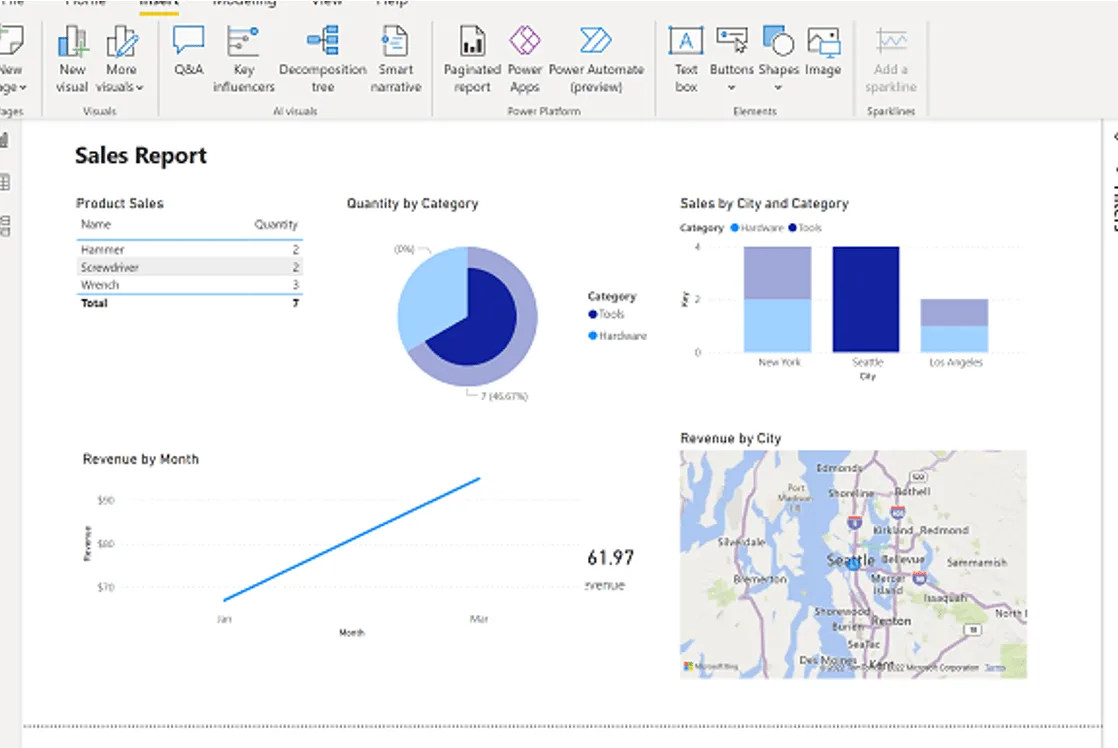Select the Wrench row in table

point(190,285)
